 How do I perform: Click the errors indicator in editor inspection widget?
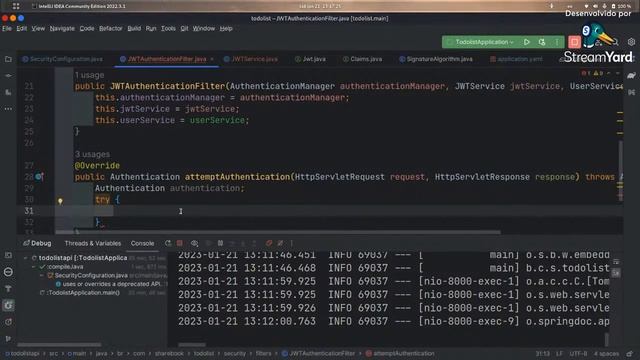(585, 73)
